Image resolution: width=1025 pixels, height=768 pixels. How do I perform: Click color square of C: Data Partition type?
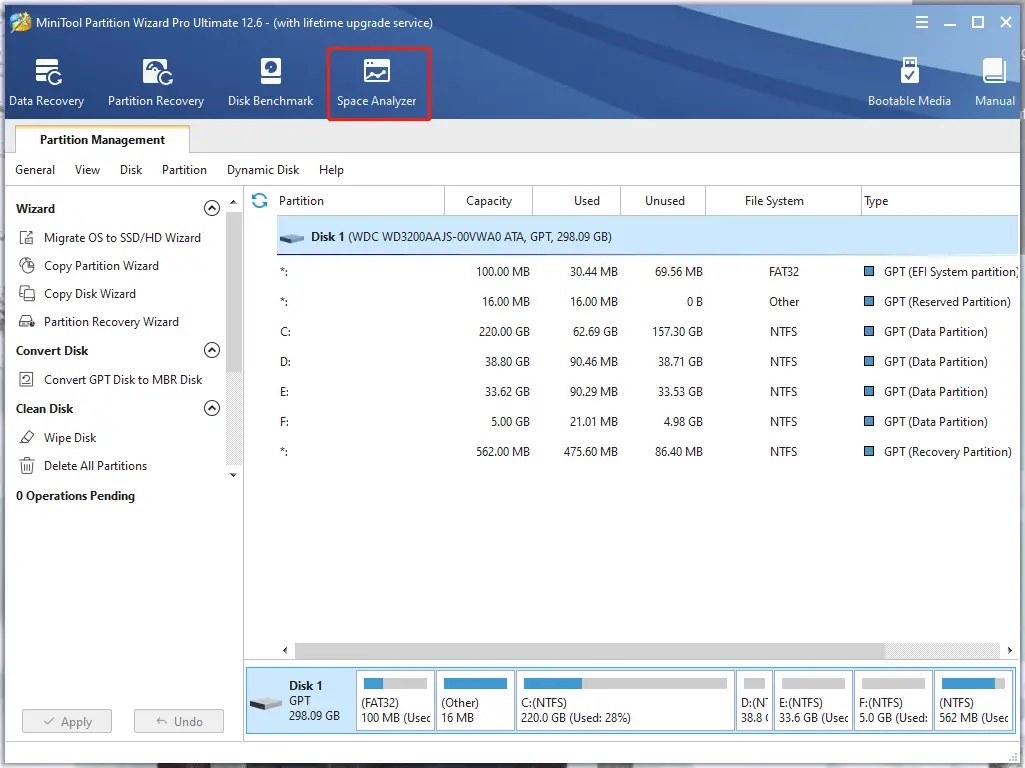click(x=869, y=331)
